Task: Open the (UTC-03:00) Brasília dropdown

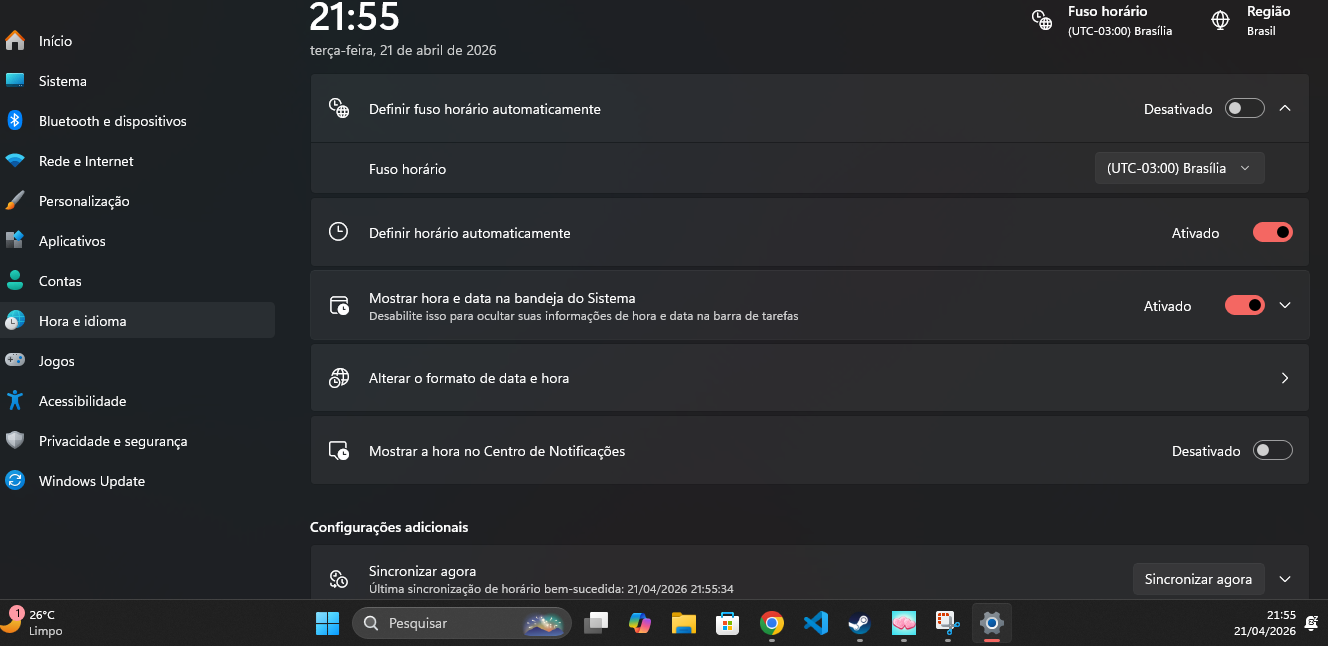Action: (1180, 168)
